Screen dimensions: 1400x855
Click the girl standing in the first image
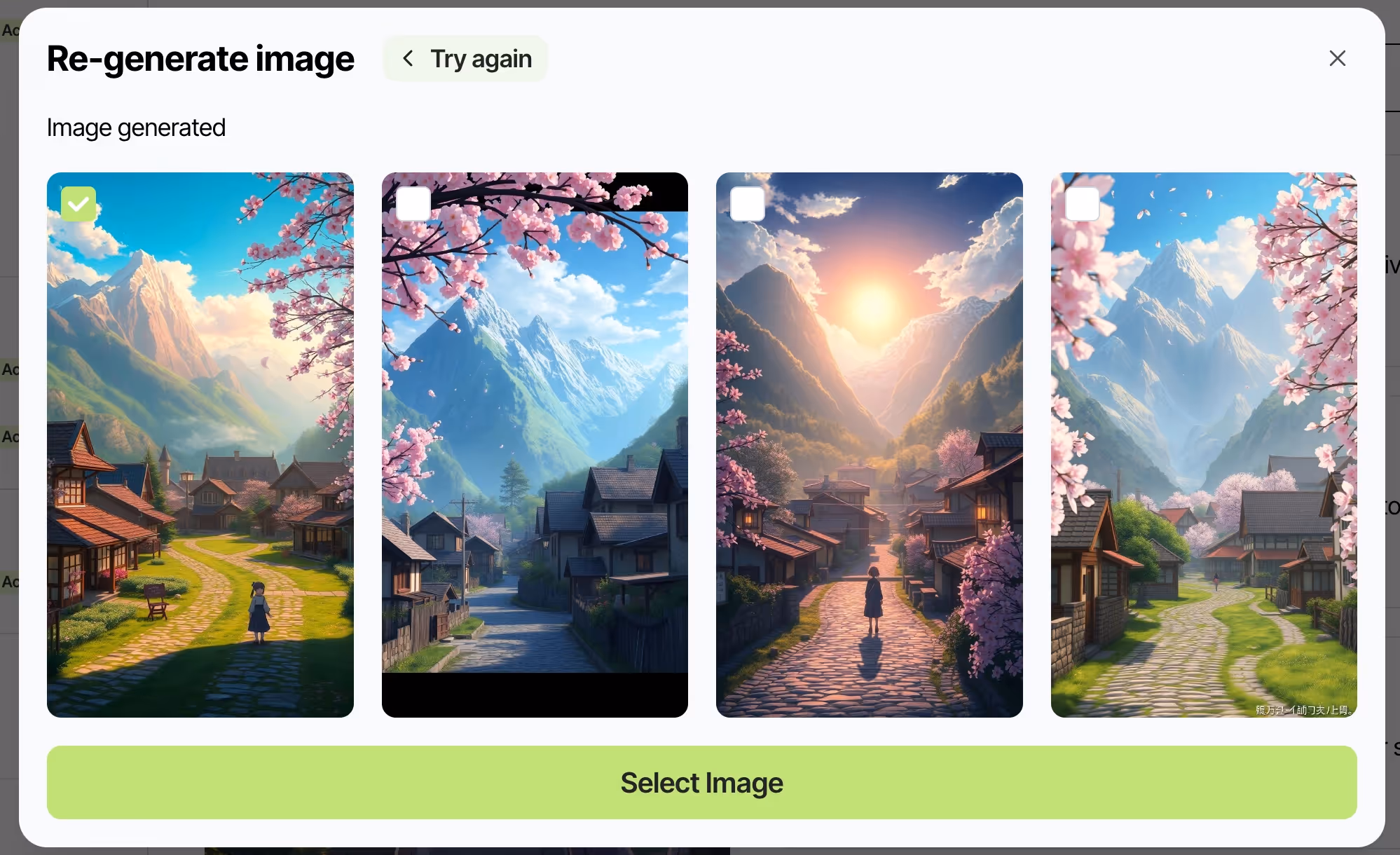(259, 613)
